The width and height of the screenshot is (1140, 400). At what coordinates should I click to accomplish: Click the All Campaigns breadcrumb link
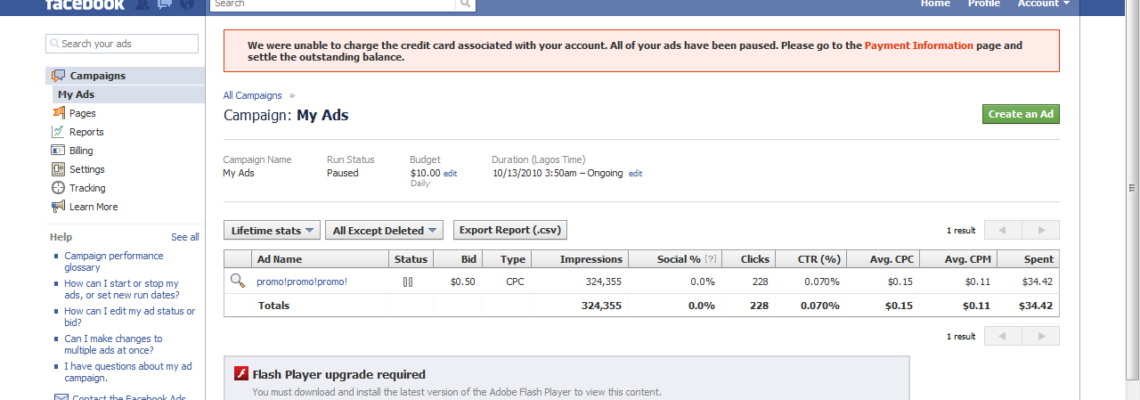(252, 95)
